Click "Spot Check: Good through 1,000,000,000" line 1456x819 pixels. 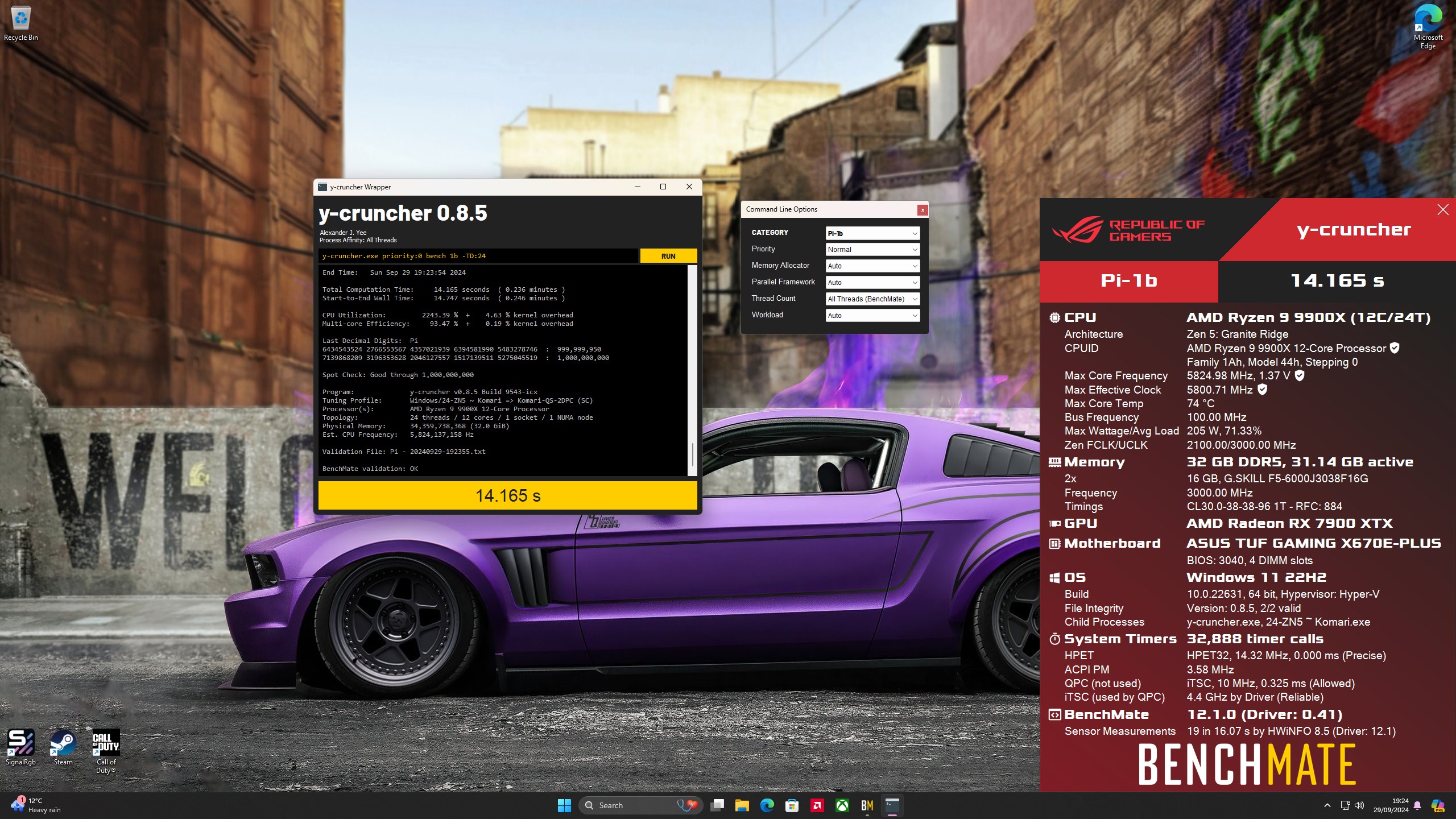point(398,375)
